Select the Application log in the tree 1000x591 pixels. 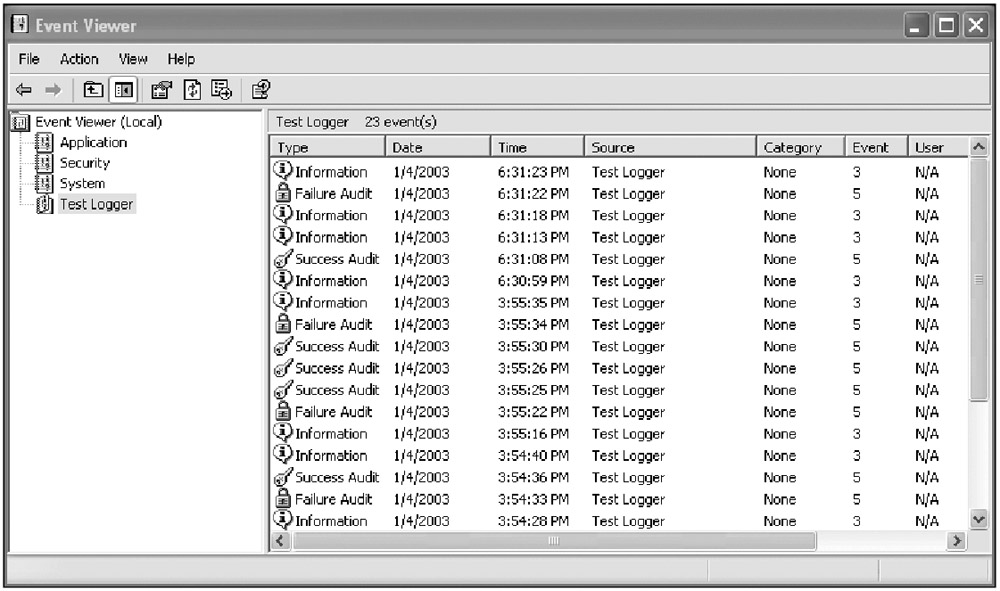92,142
